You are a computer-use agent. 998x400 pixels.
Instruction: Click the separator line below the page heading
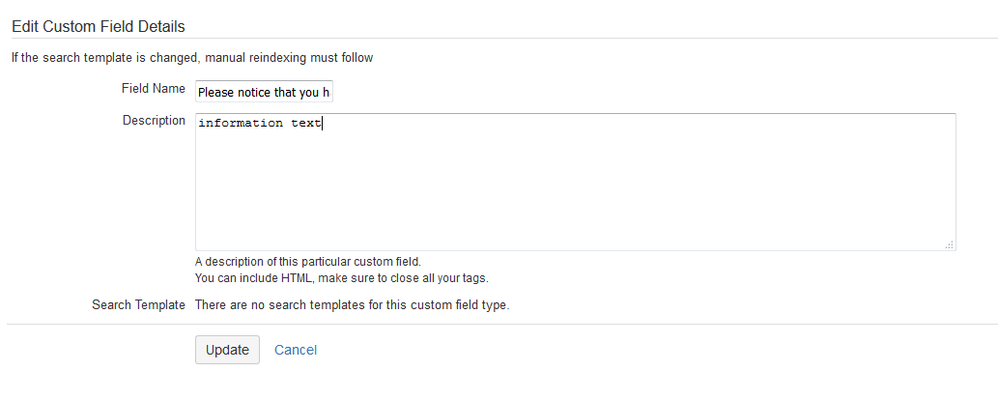[x=500, y=39]
